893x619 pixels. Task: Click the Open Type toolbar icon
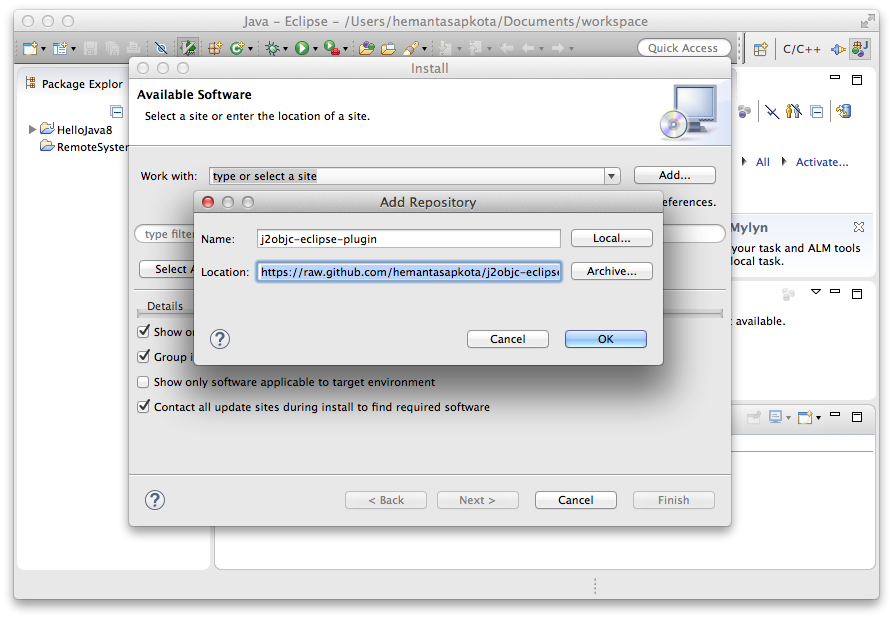pyautogui.click(x=367, y=48)
